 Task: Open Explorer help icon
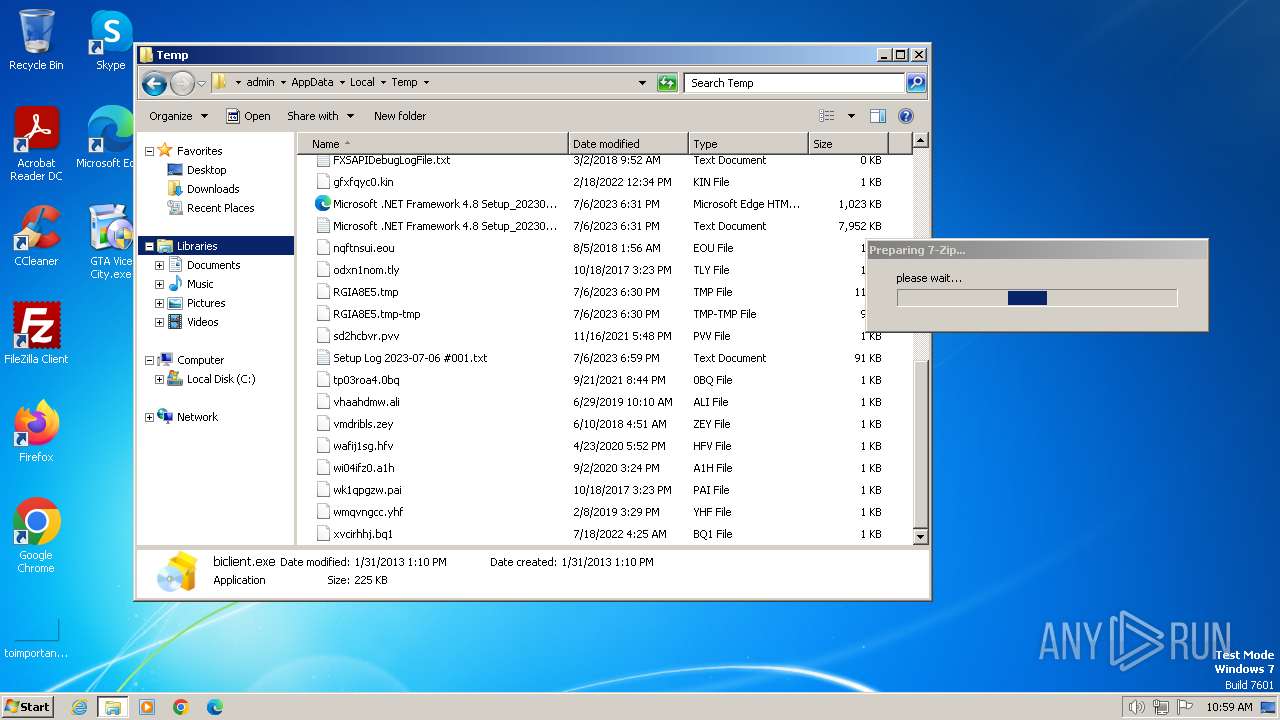(906, 116)
